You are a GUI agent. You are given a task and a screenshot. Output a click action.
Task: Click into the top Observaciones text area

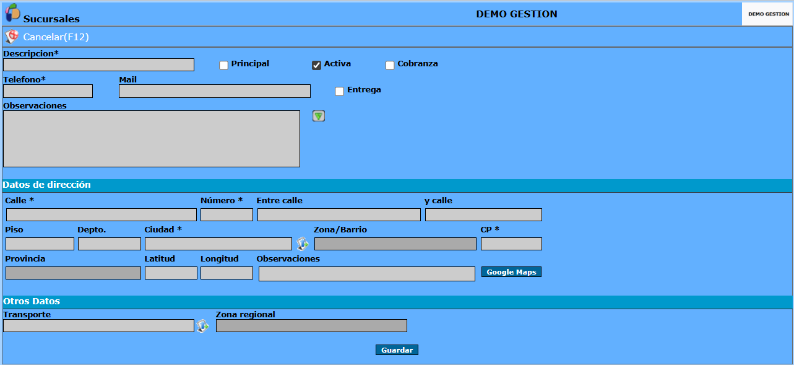click(x=151, y=139)
